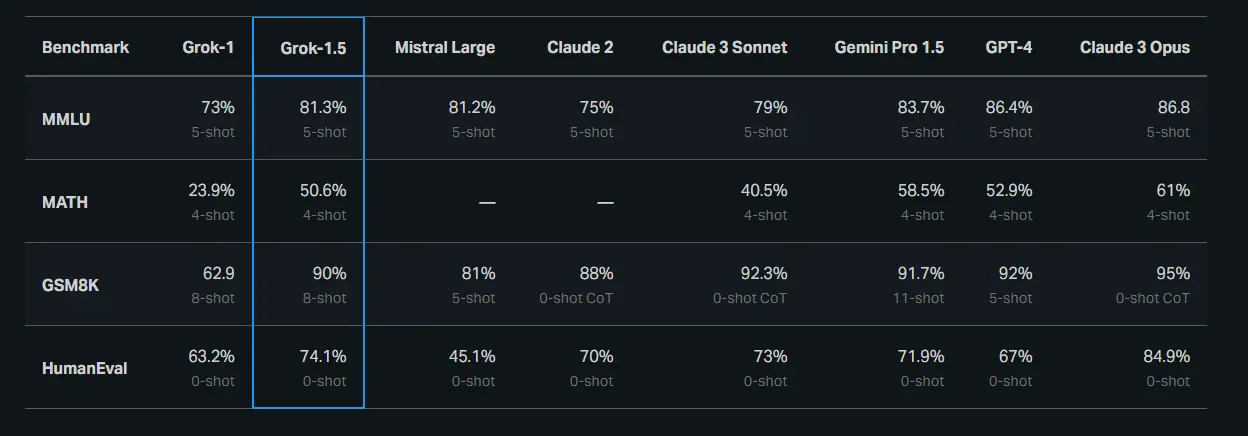Select Gemini Pro 1.5's 58.5% MATH score
This screenshot has width=1248, height=436.
point(920,190)
